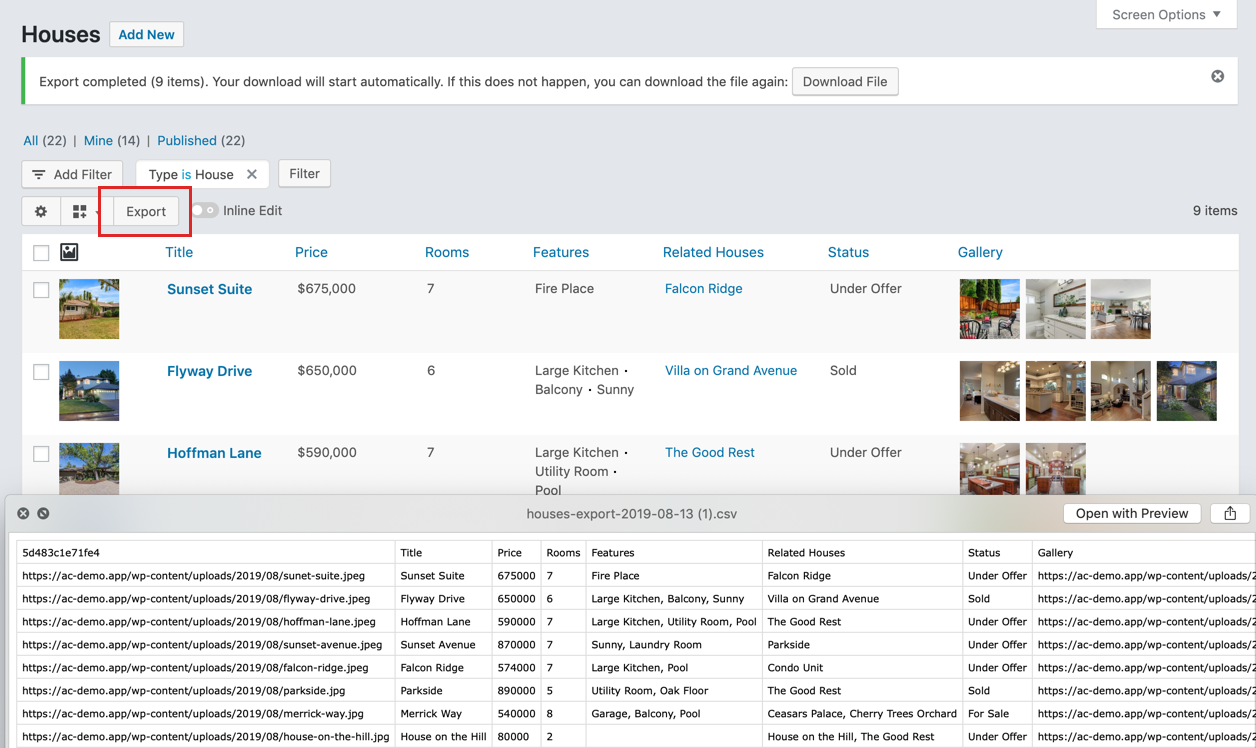This screenshot has height=748, width=1256.
Task: Sort by the Title column header
Action: pyautogui.click(x=179, y=252)
